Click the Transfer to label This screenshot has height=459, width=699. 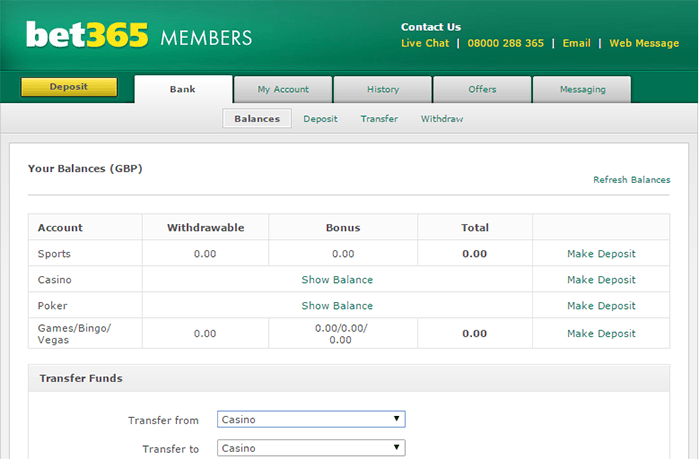tap(170, 449)
